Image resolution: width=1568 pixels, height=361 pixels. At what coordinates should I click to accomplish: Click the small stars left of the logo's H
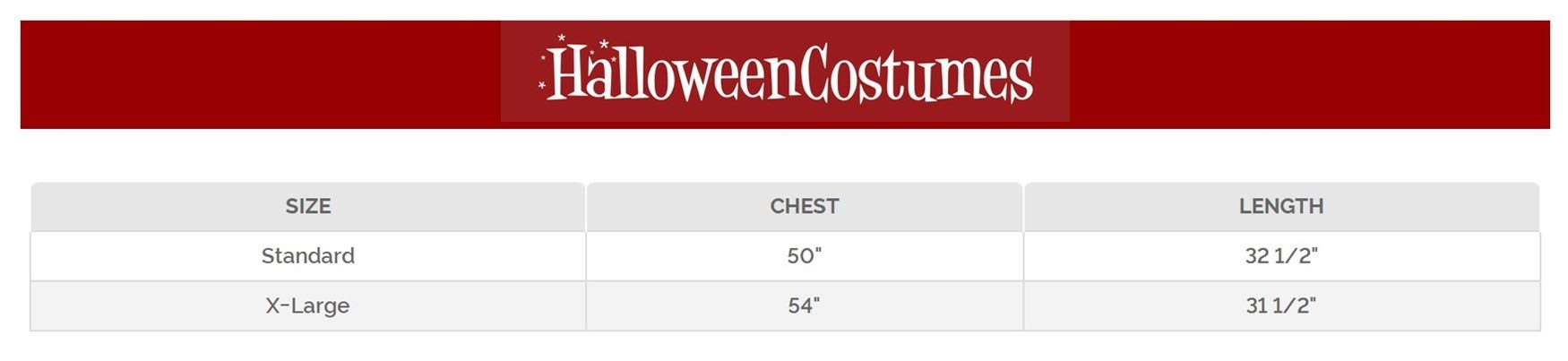(542, 84)
